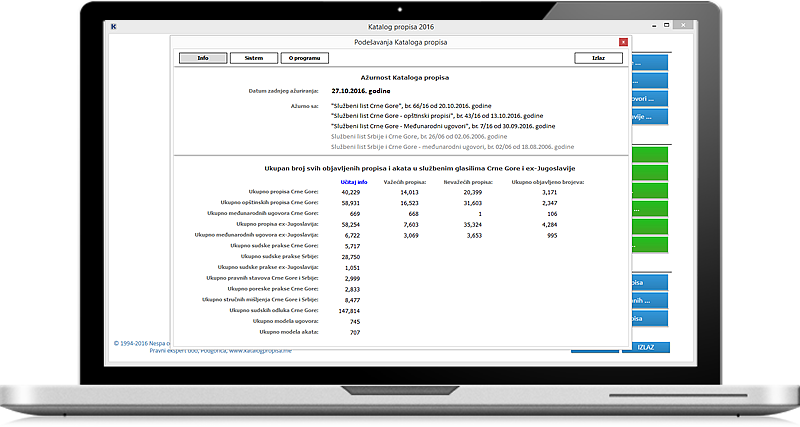Viewport: 800px width, 427px height.
Task: Click the "Ukupno pravnih stavova Crne Gore i Srbije:" label
Action: pyautogui.click(x=262, y=278)
